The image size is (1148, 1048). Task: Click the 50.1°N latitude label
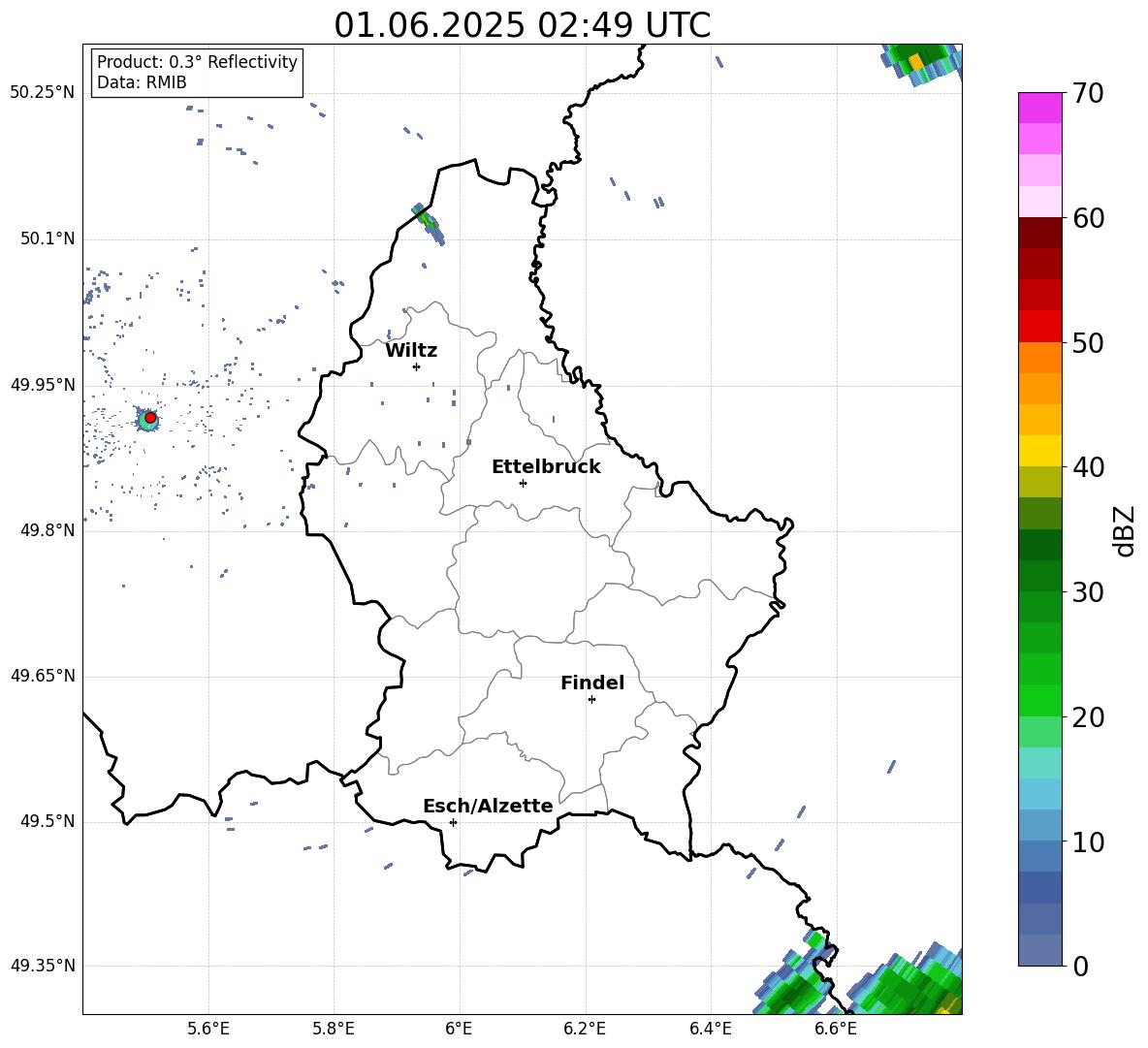pos(48,239)
